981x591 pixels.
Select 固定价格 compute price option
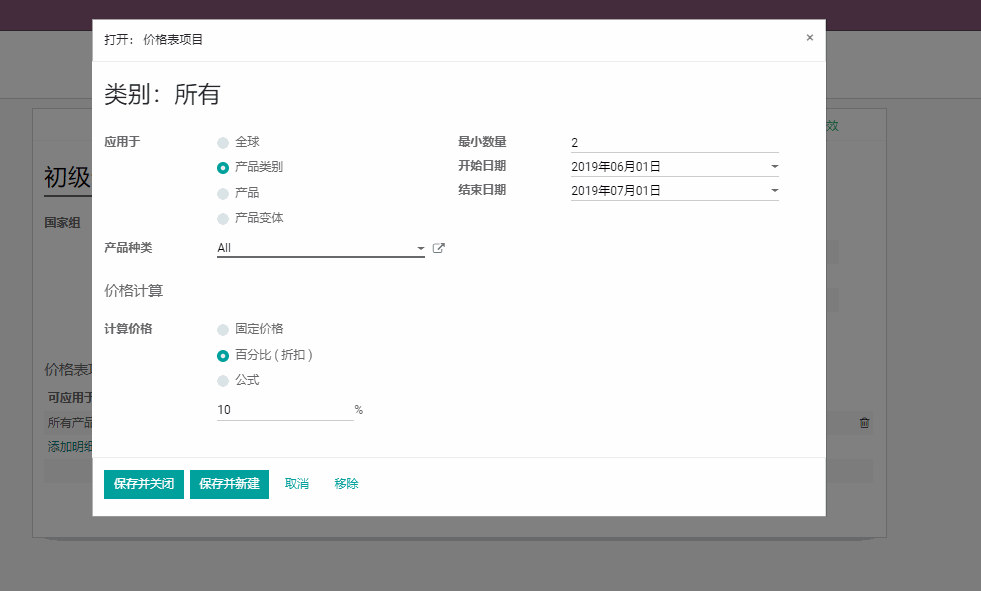(x=223, y=329)
